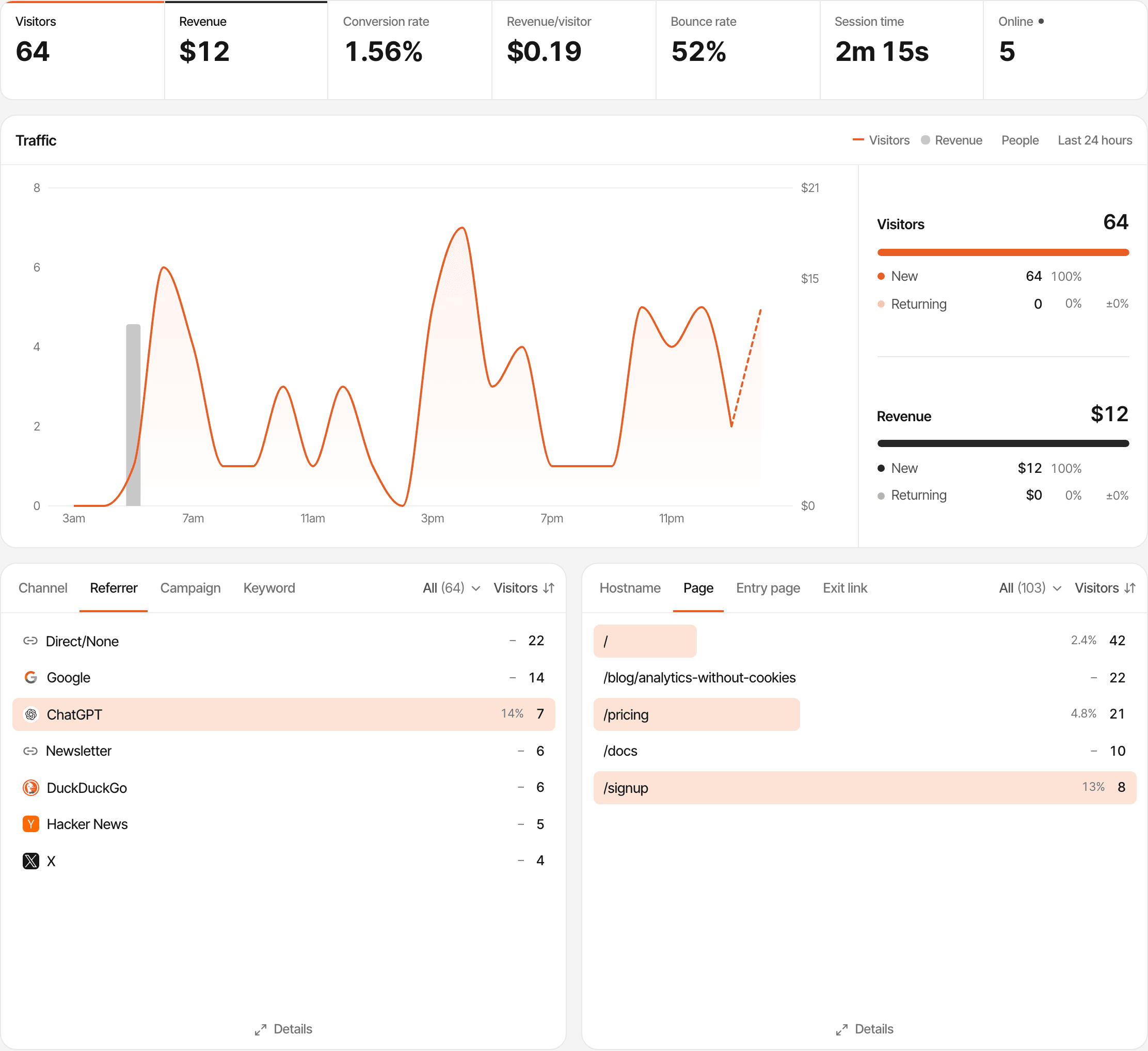Click the /docs page row
1148x1051 pixels.
coord(865,751)
